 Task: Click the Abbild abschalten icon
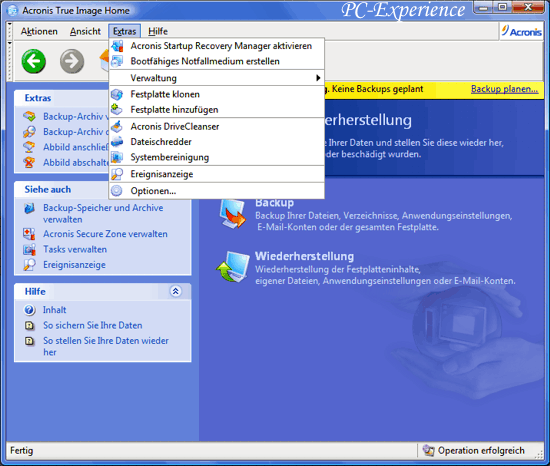point(29,162)
